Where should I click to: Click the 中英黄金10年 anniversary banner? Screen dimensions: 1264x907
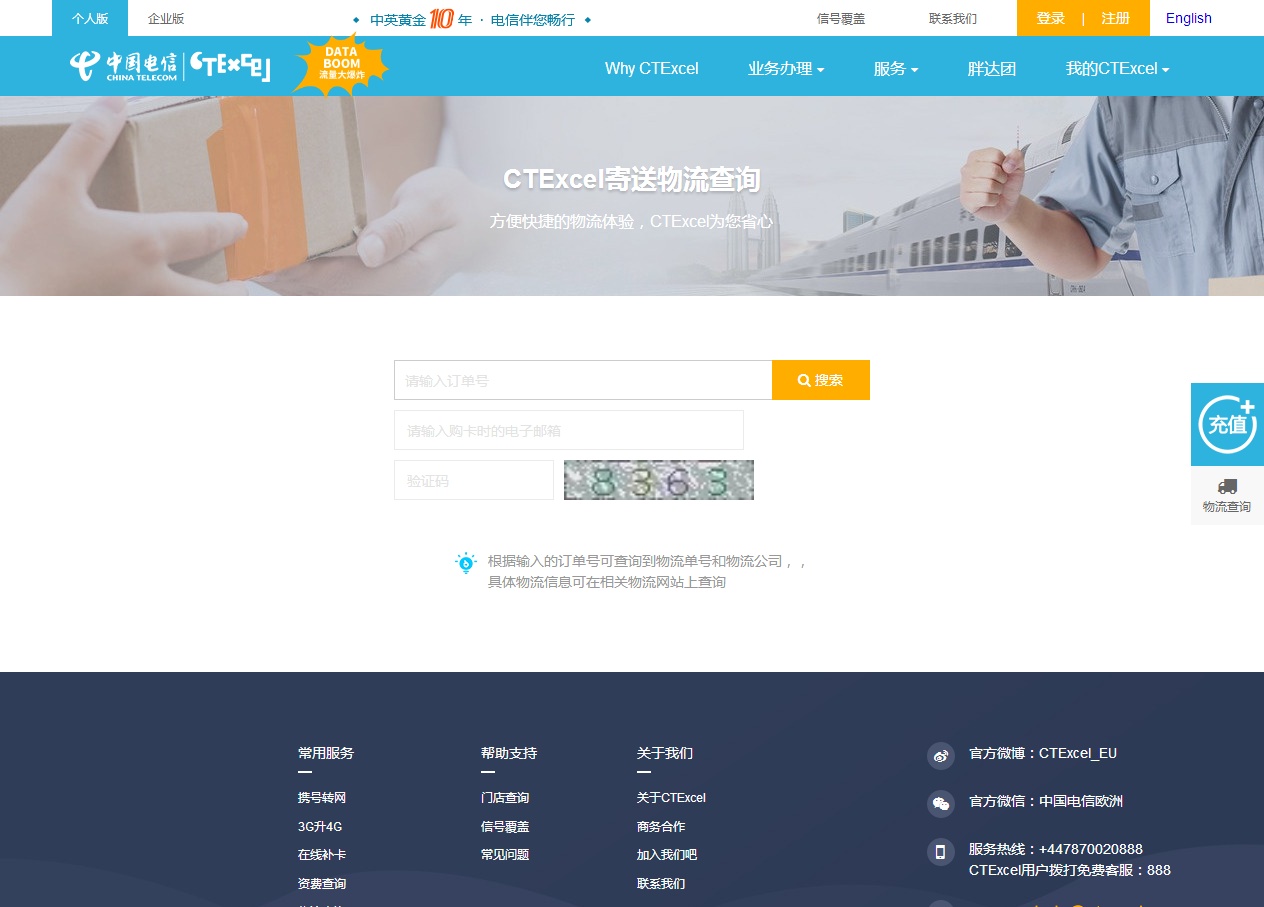click(x=472, y=19)
